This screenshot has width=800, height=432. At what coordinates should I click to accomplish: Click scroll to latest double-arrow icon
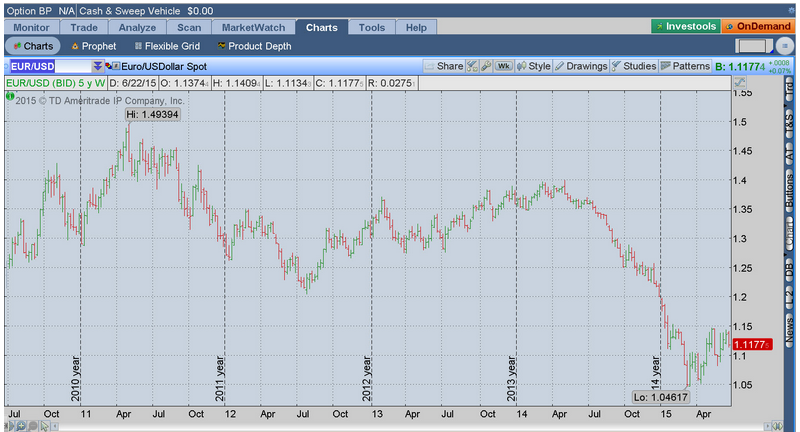pos(778,426)
